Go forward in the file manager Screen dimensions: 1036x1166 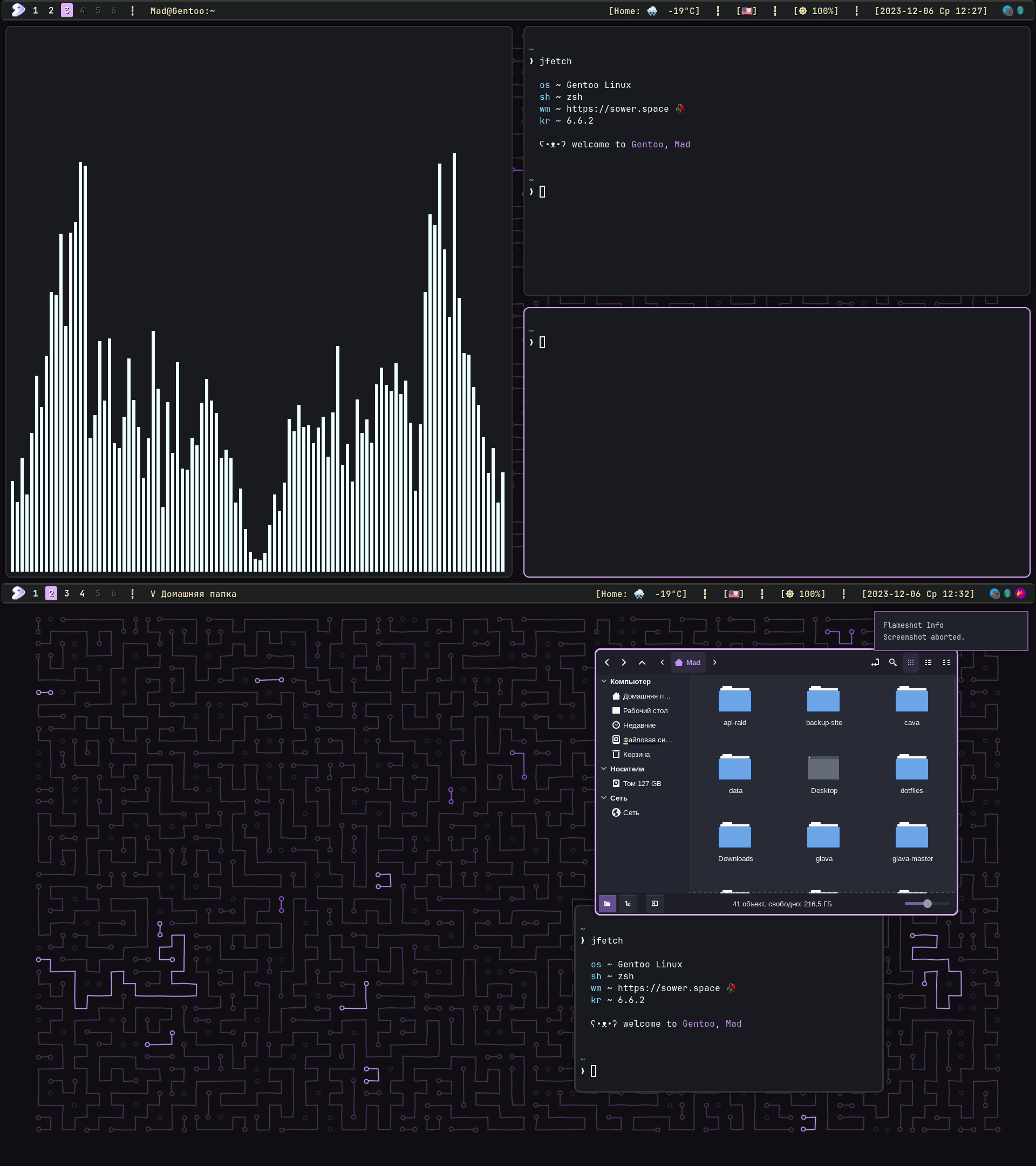[624, 662]
